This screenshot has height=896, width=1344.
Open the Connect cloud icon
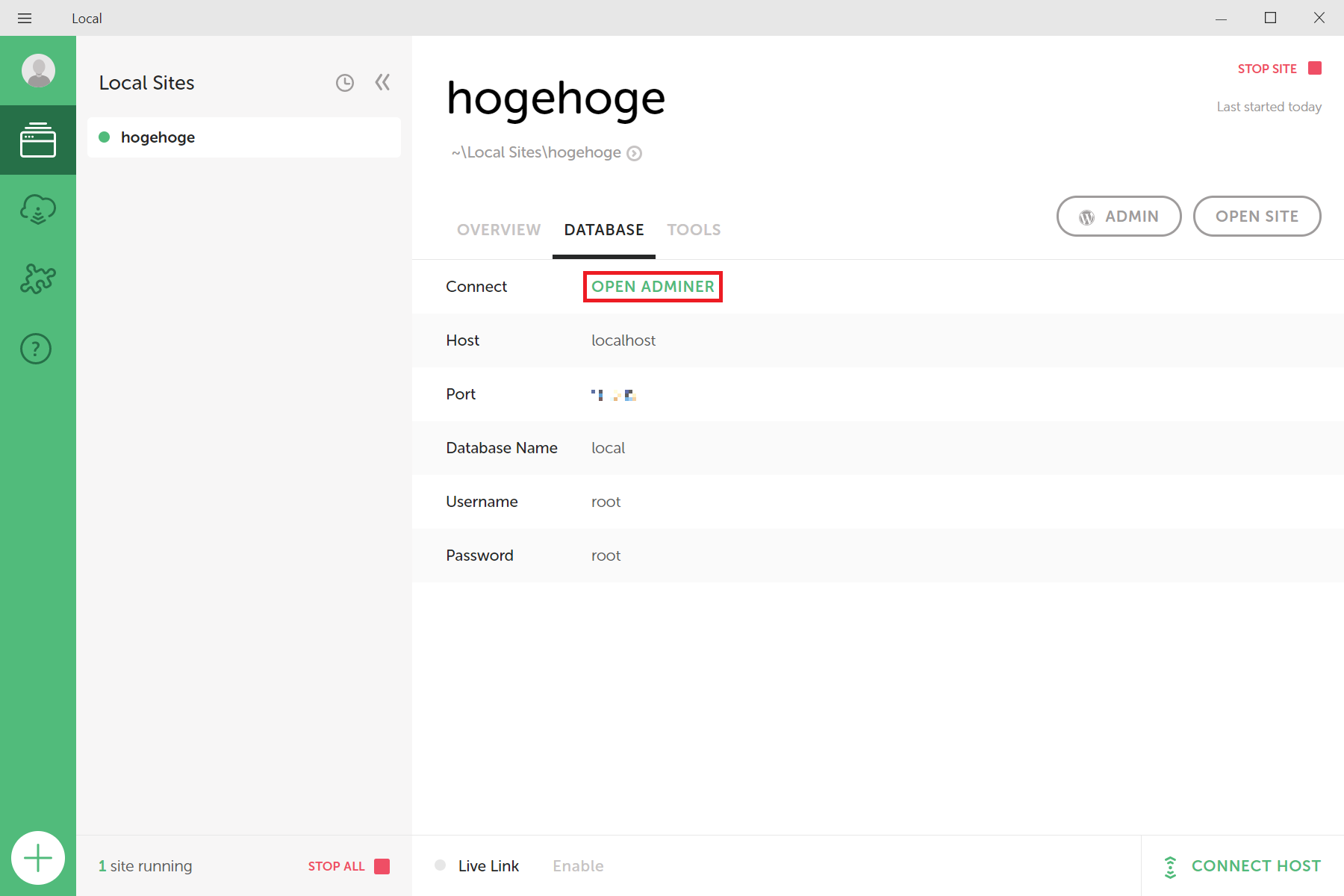pos(38,210)
